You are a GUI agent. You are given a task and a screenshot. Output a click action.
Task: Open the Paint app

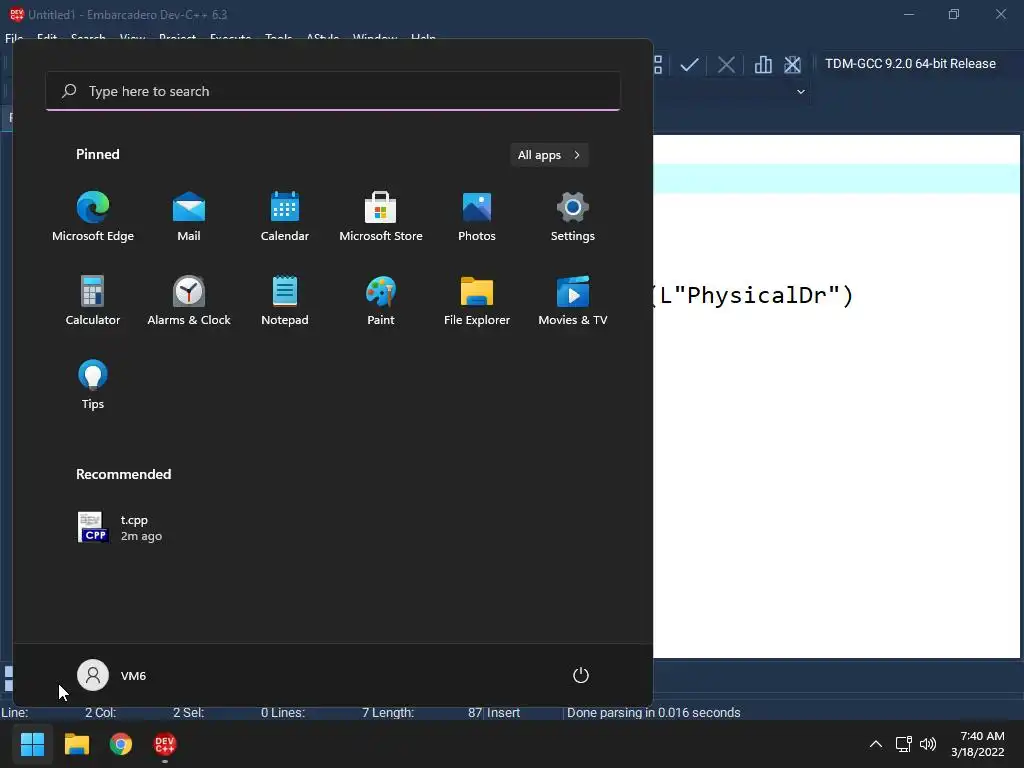(x=381, y=300)
